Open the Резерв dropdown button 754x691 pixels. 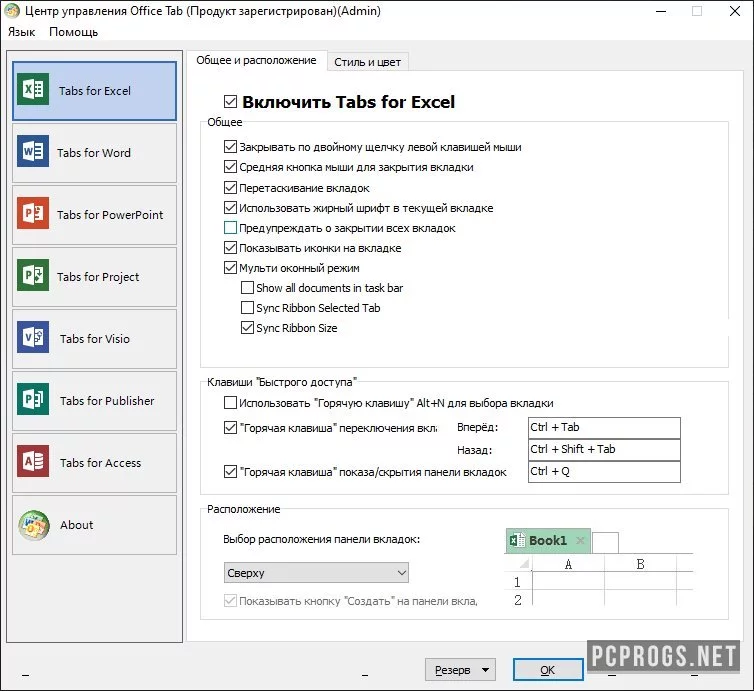pyautogui.click(x=460, y=669)
